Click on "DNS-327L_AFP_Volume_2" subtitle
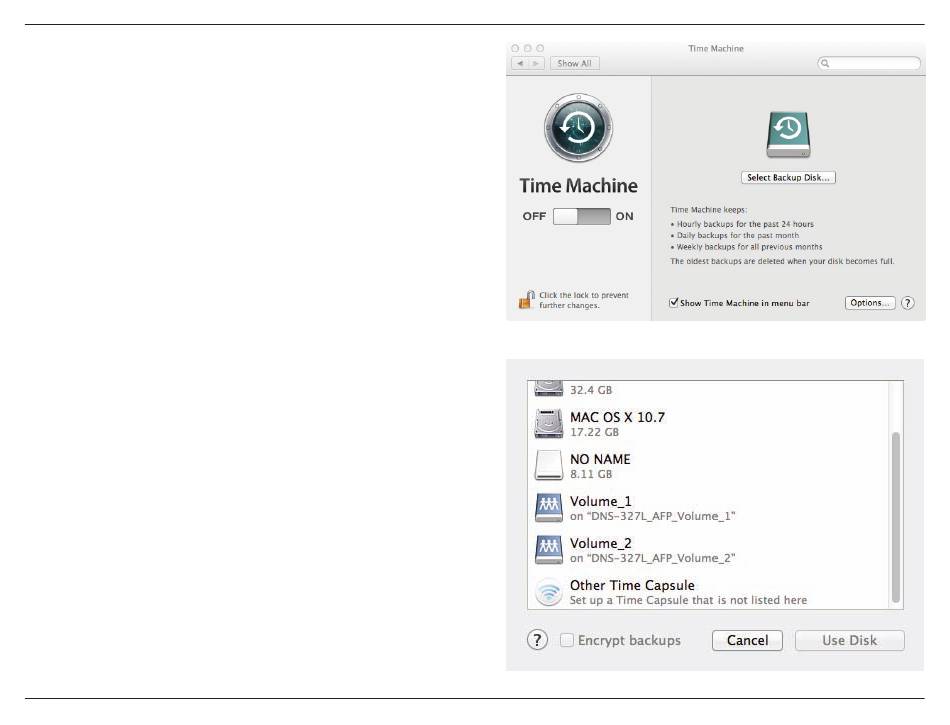 (653, 558)
